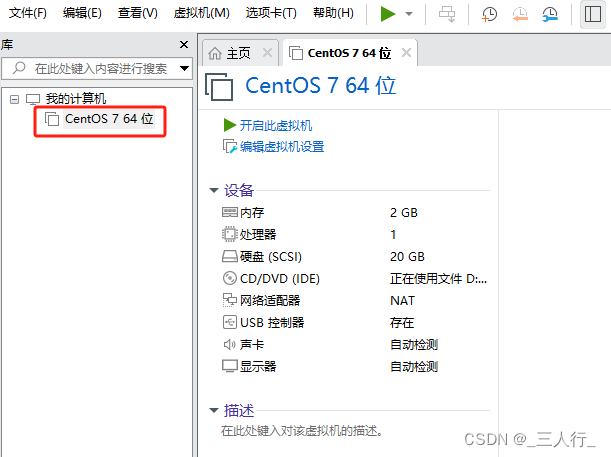This screenshot has width=611, height=457.
Task: Click the 声卡 sound card speaker icon
Action: pos(230,344)
